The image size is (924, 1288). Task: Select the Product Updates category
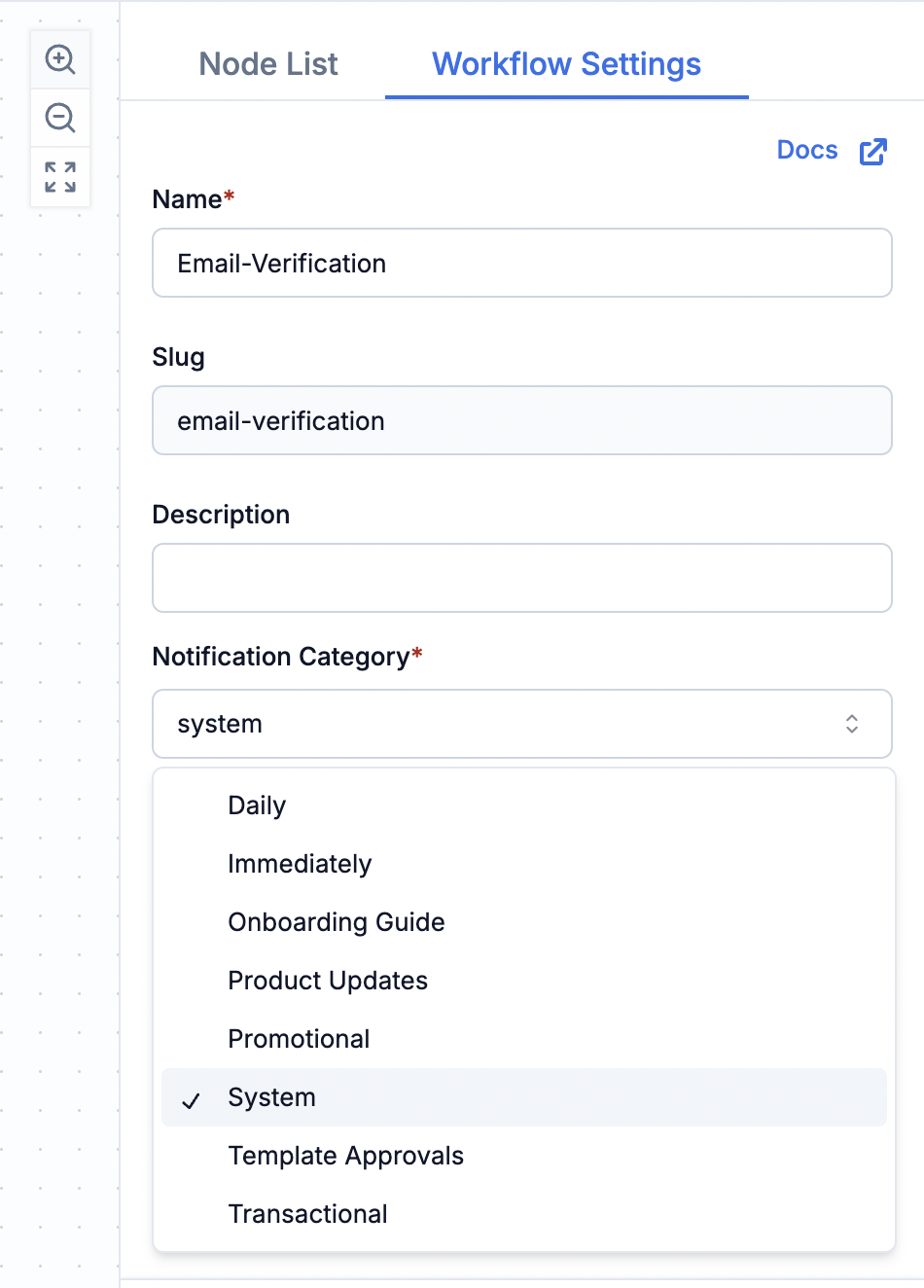click(328, 981)
